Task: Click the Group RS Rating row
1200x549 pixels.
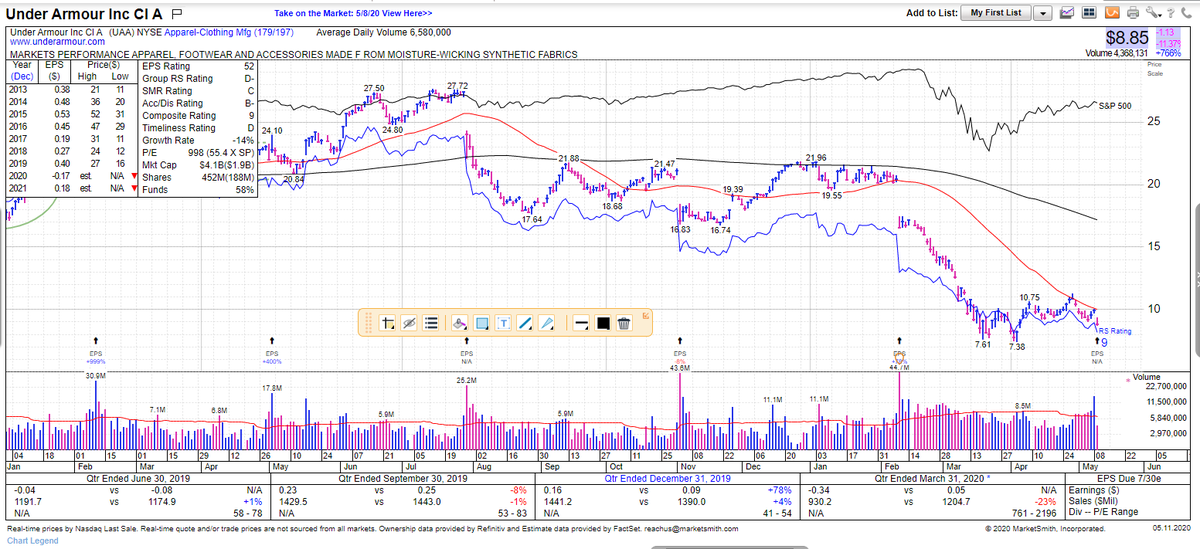Action: pyautogui.click(x=199, y=78)
